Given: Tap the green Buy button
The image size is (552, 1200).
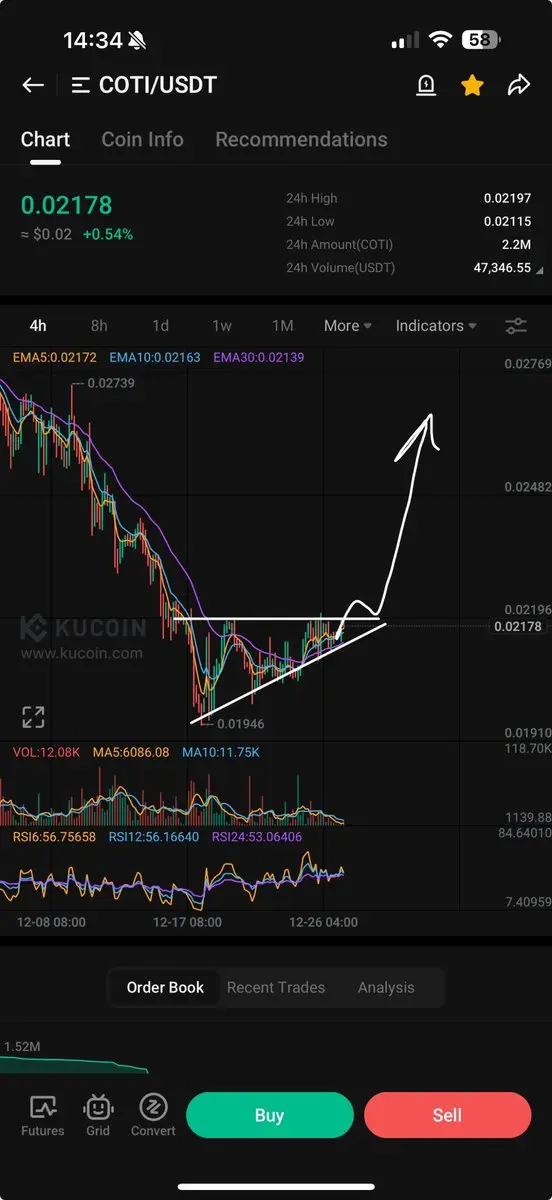Looking at the screenshot, I should pyautogui.click(x=269, y=1115).
